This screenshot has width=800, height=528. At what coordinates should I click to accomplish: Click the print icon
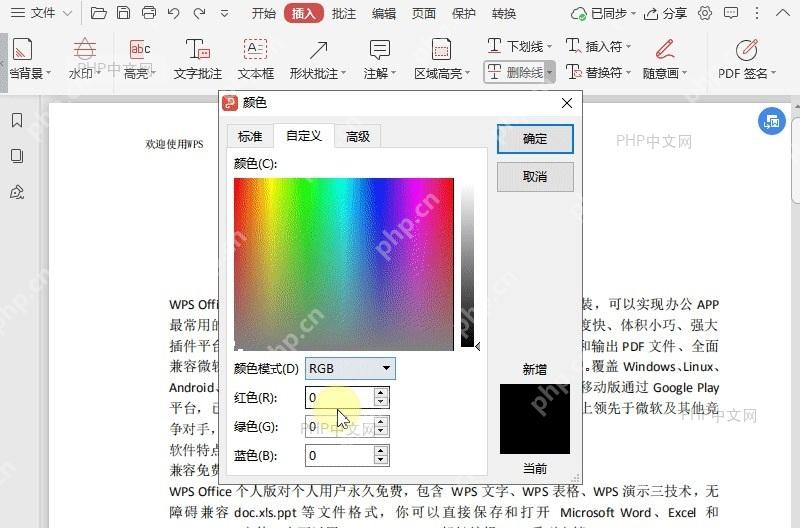pyautogui.click(x=148, y=13)
